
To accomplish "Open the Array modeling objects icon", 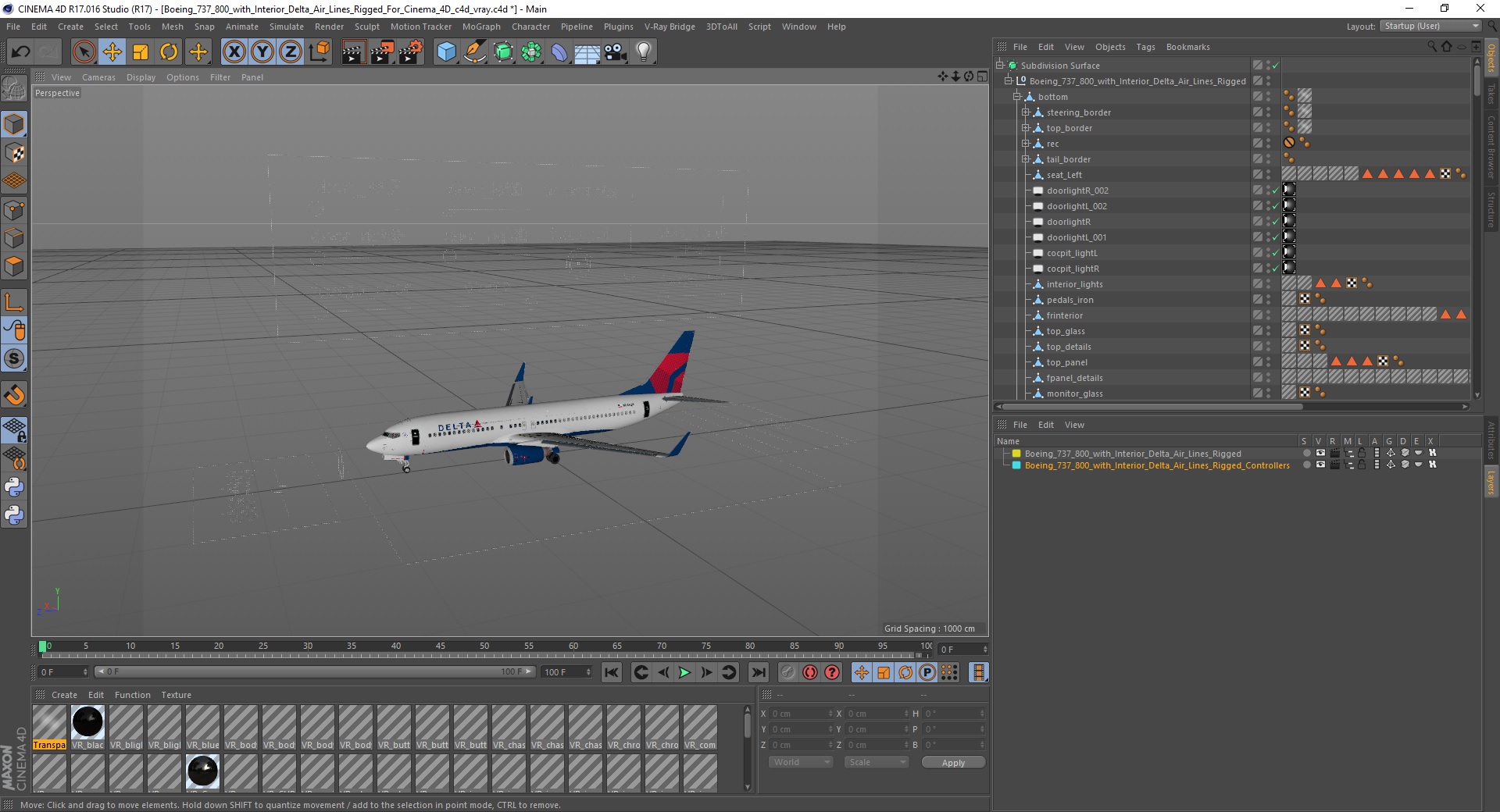I will coord(531,52).
